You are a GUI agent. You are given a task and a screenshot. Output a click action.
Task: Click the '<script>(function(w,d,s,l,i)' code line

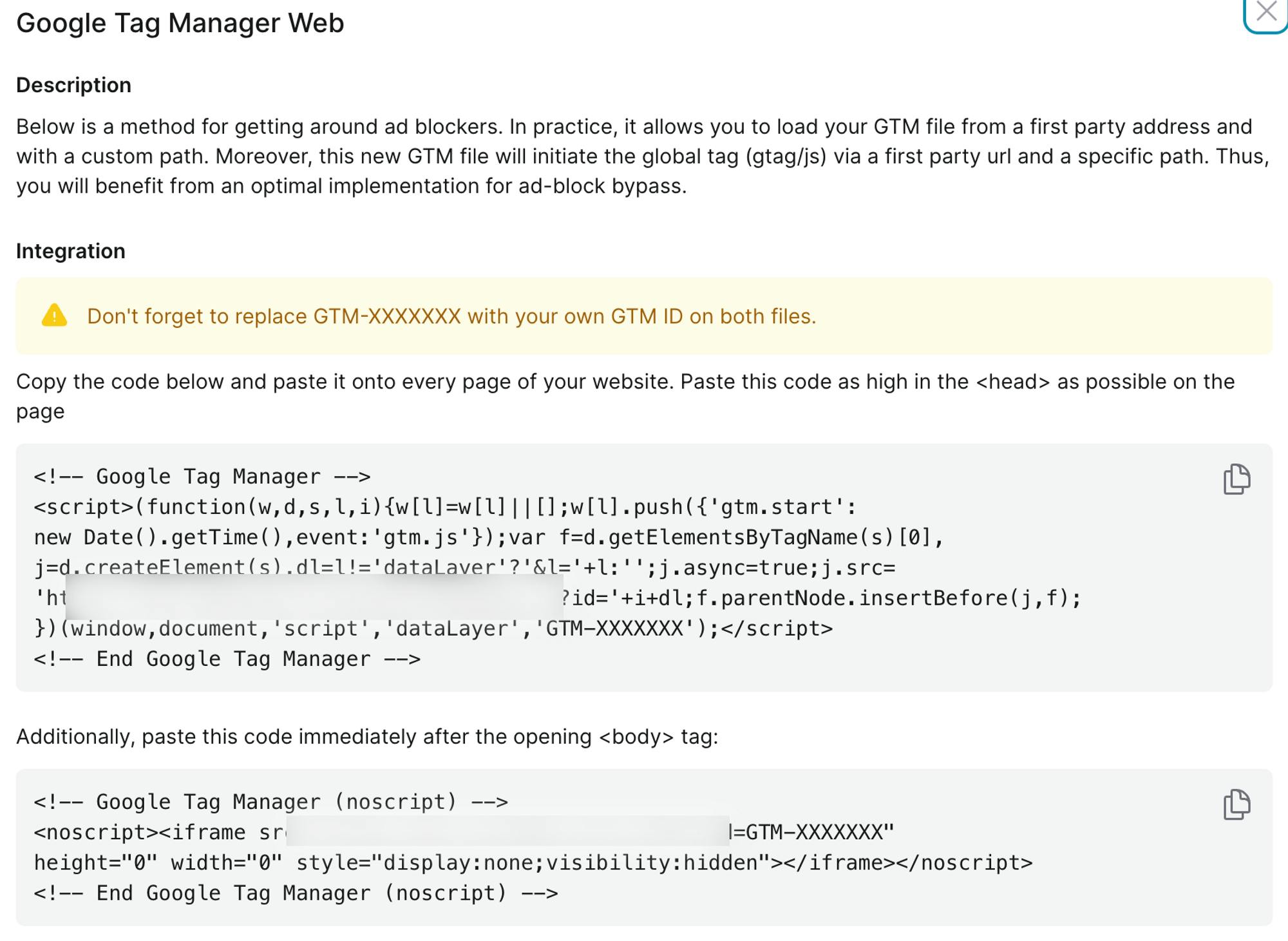click(x=445, y=507)
